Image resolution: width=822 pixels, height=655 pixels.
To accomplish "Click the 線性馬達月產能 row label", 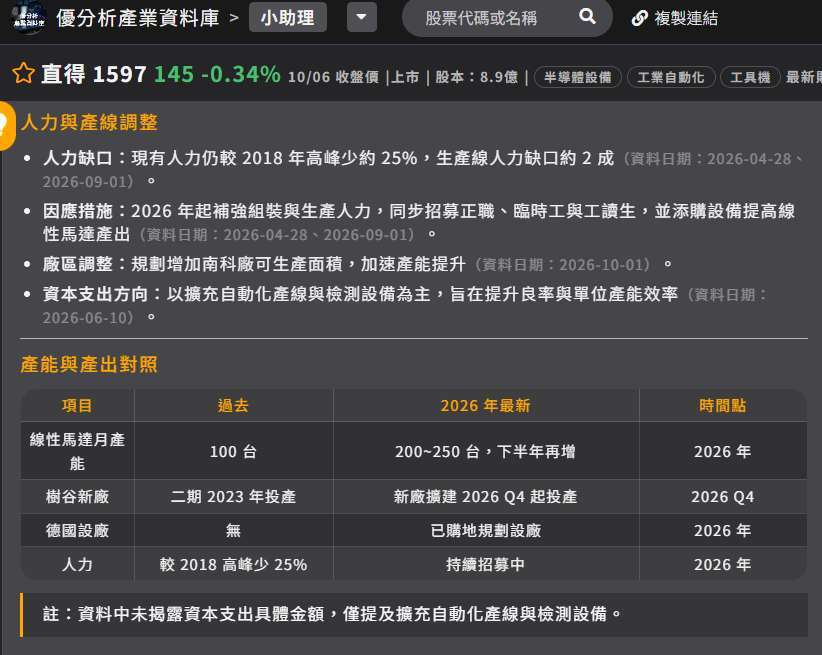I will tap(77, 451).
